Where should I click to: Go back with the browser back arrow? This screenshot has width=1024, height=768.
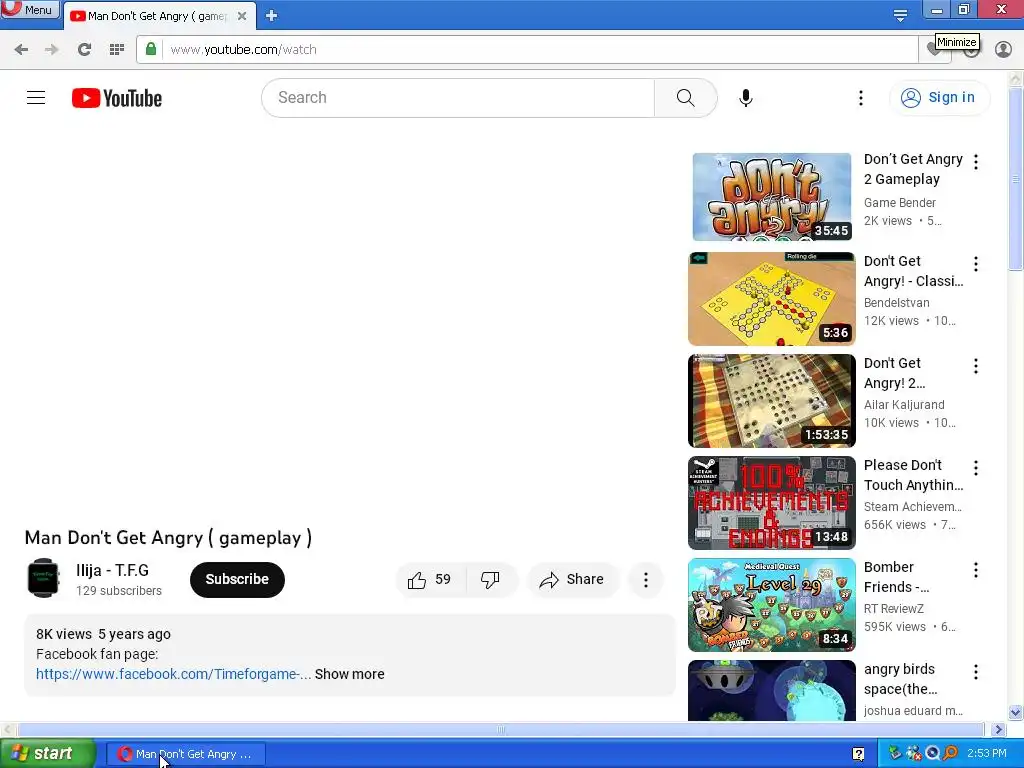point(21,50)
